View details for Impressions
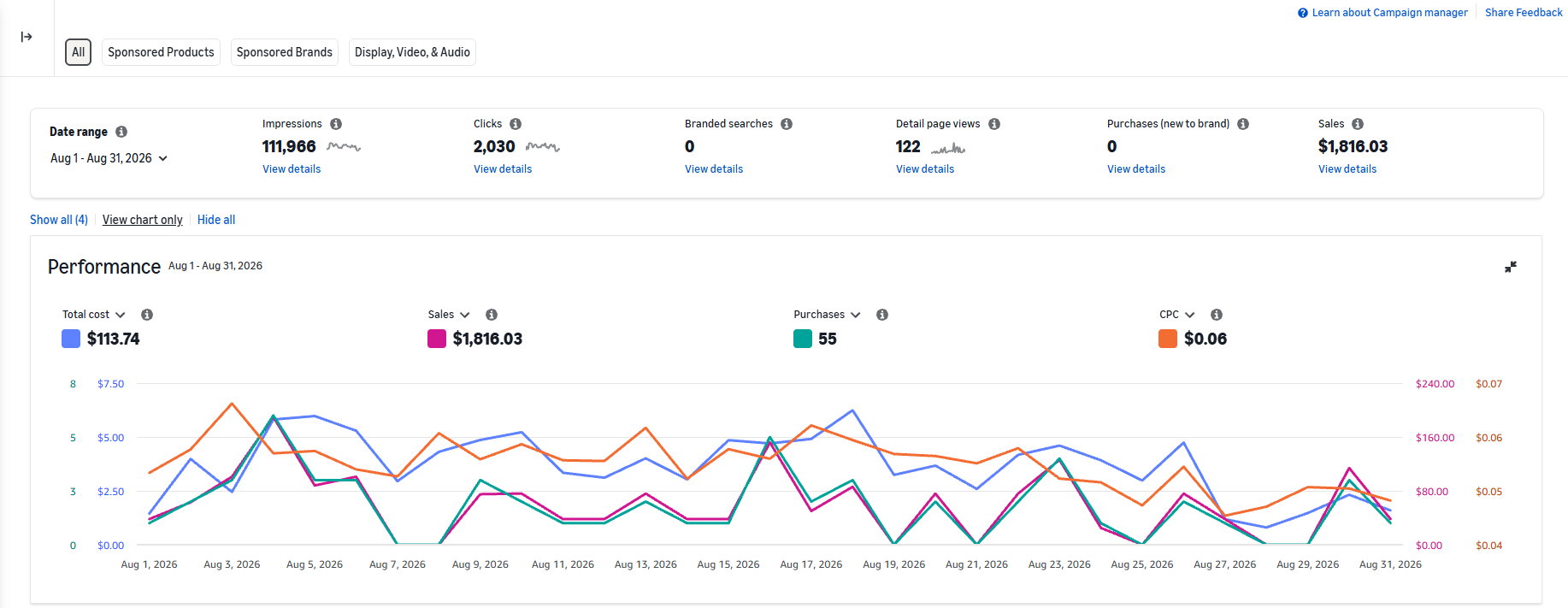The height and width of the screenshot is (608, 1568). pos(292,169)
